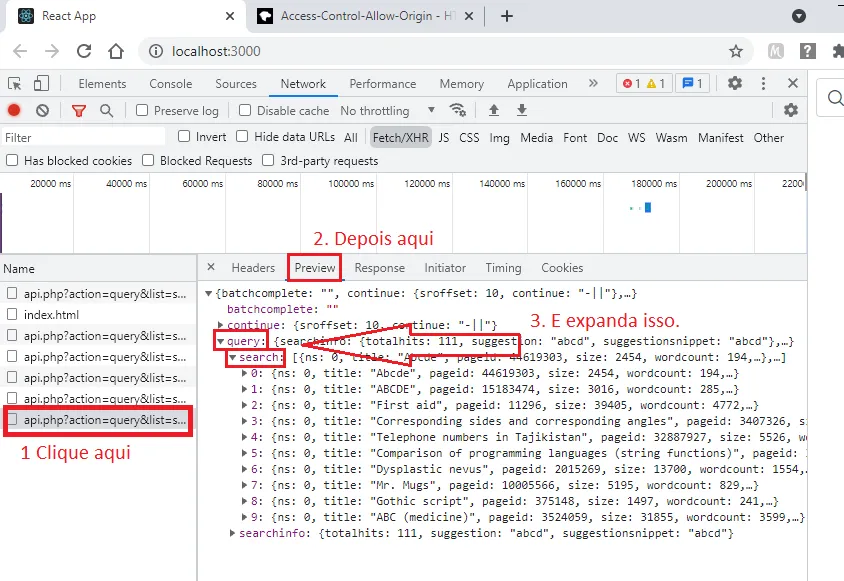
Task: Click the browser forward arrow
Action: pyautogui.click(x=52, y=51)
